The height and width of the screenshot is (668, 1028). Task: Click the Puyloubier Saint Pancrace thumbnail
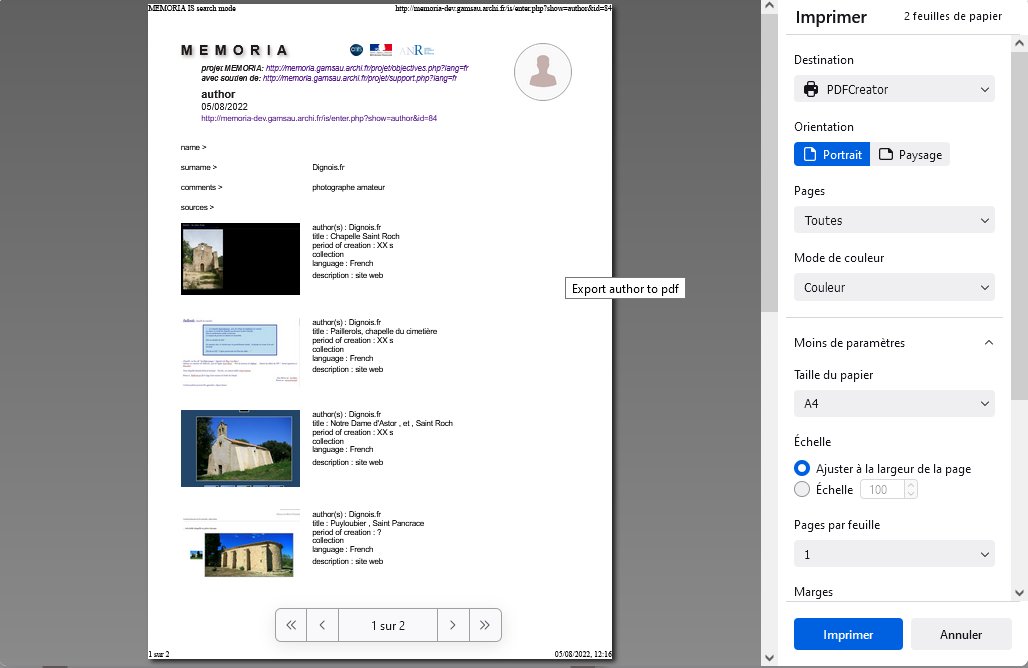pyautogui.click(x=241, y=545)
